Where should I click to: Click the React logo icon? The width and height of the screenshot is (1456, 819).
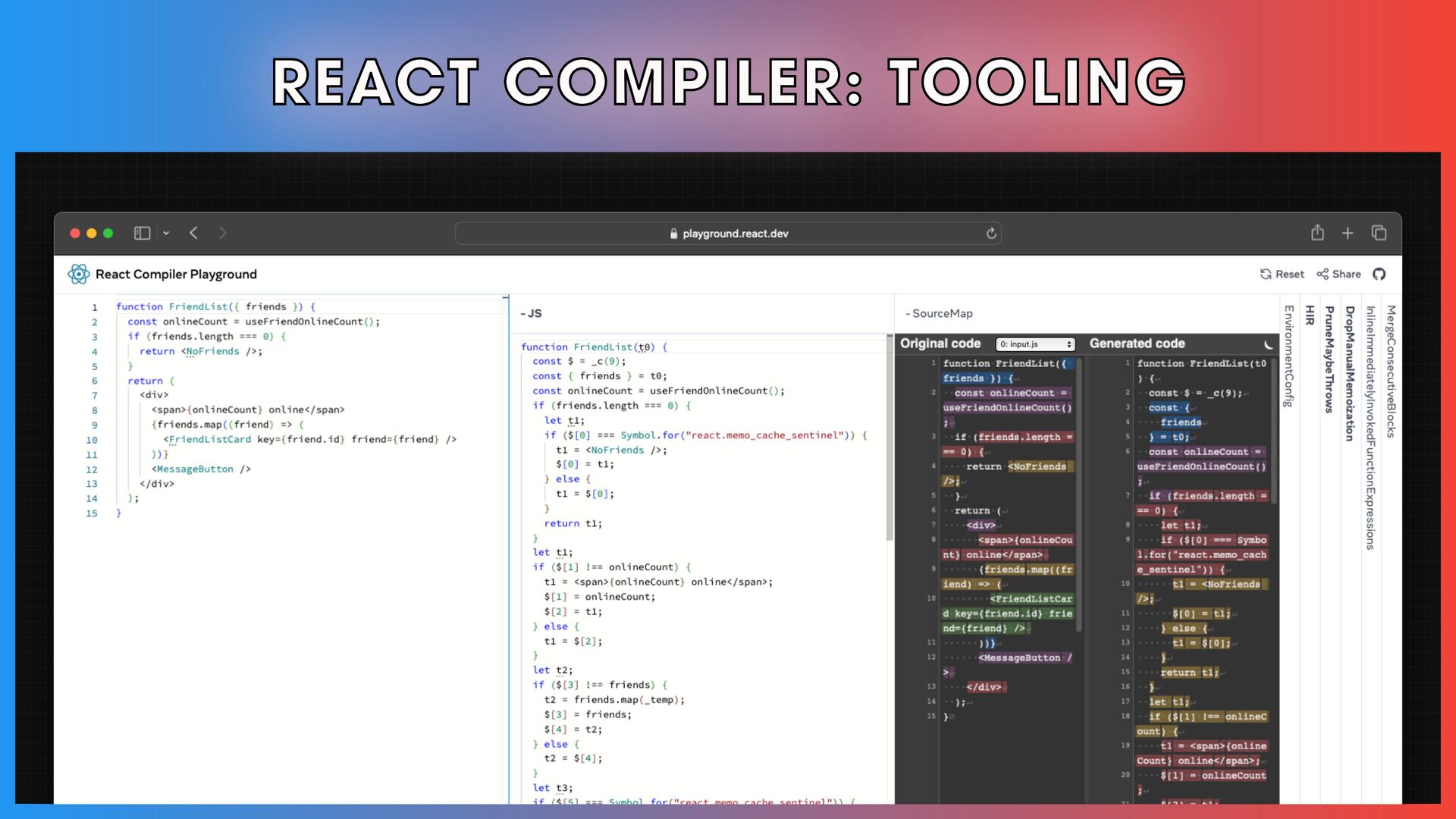(x=78, y=275)
